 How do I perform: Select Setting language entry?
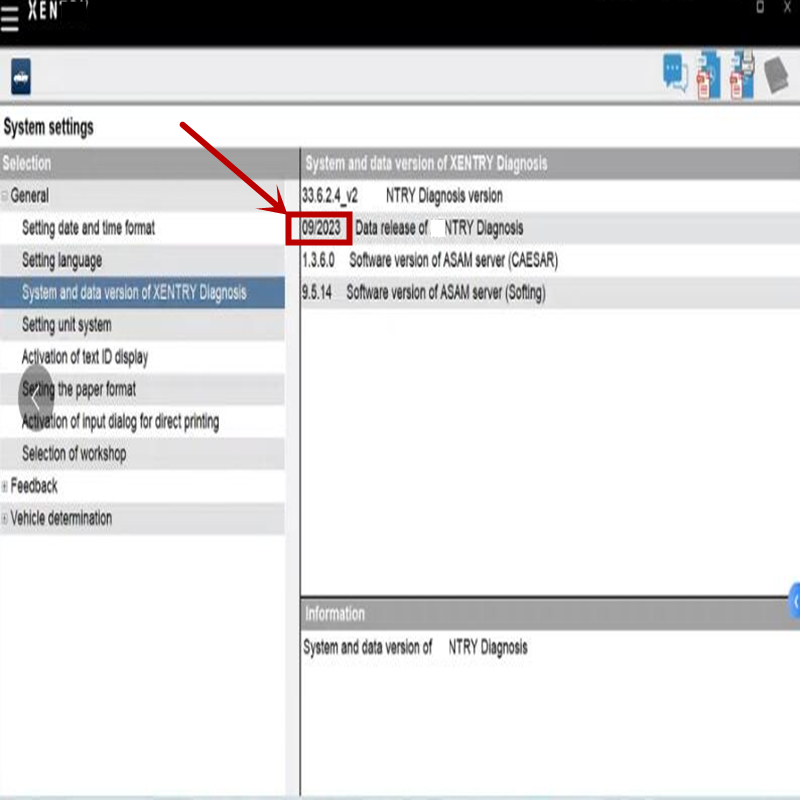click(x=142, y=260)
